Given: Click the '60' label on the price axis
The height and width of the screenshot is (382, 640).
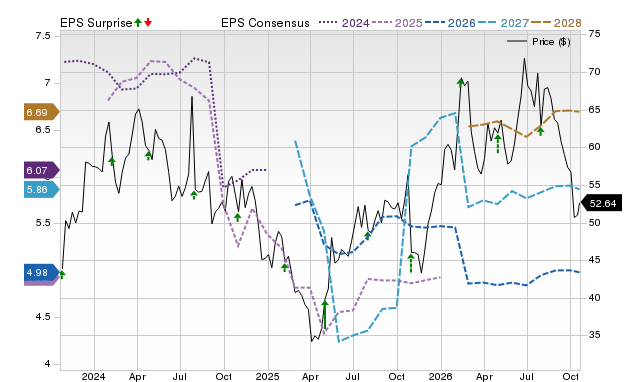Looking at the screenshot, I should click(x=595, y=147).
